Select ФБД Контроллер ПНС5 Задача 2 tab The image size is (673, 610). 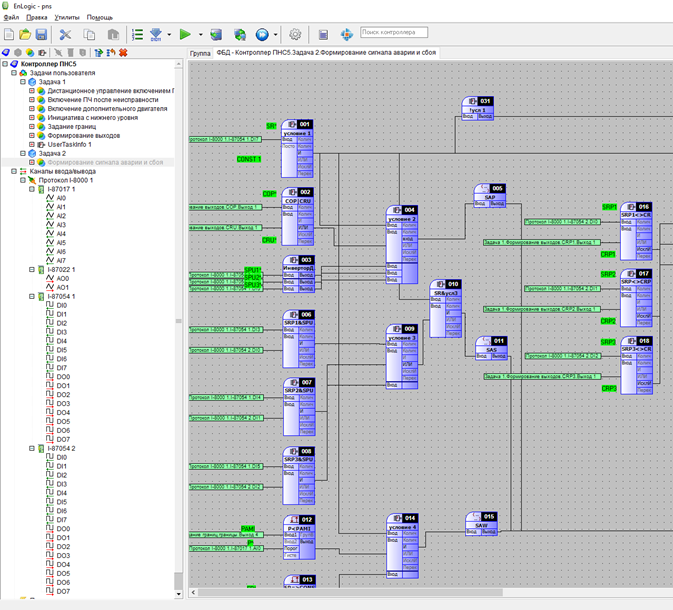click(326, 52)
